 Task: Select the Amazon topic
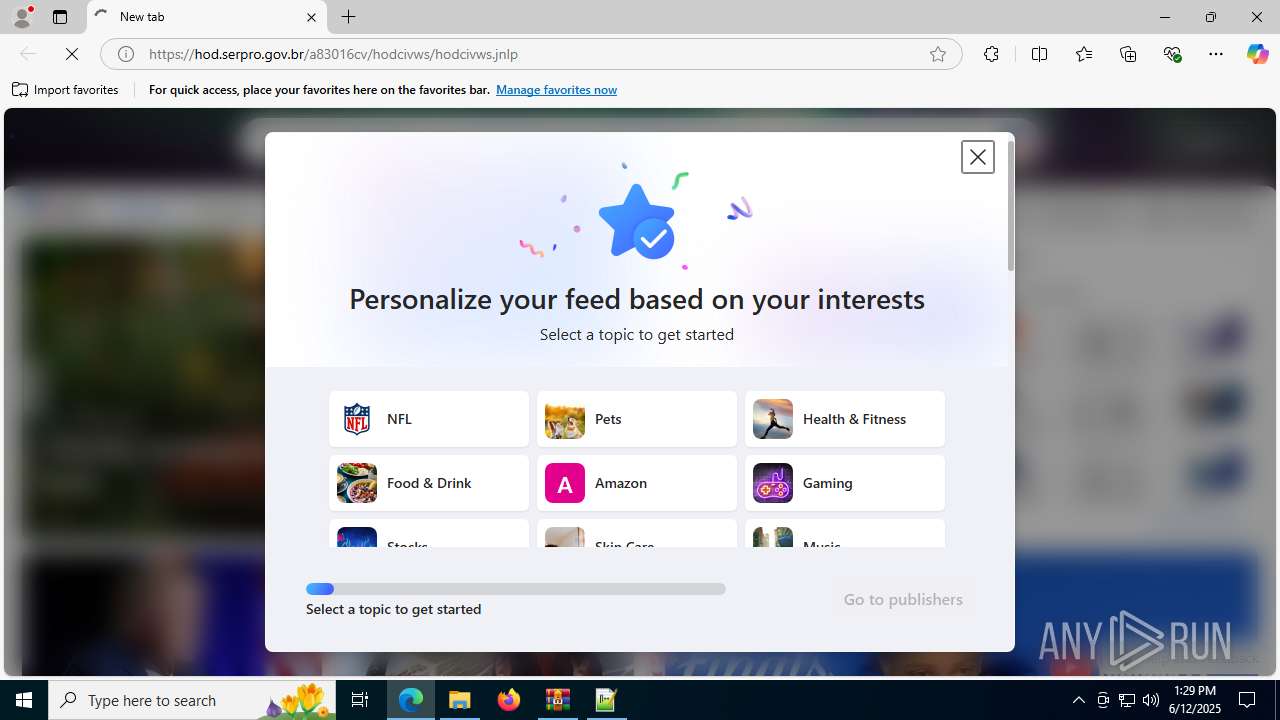coord(637,483)
